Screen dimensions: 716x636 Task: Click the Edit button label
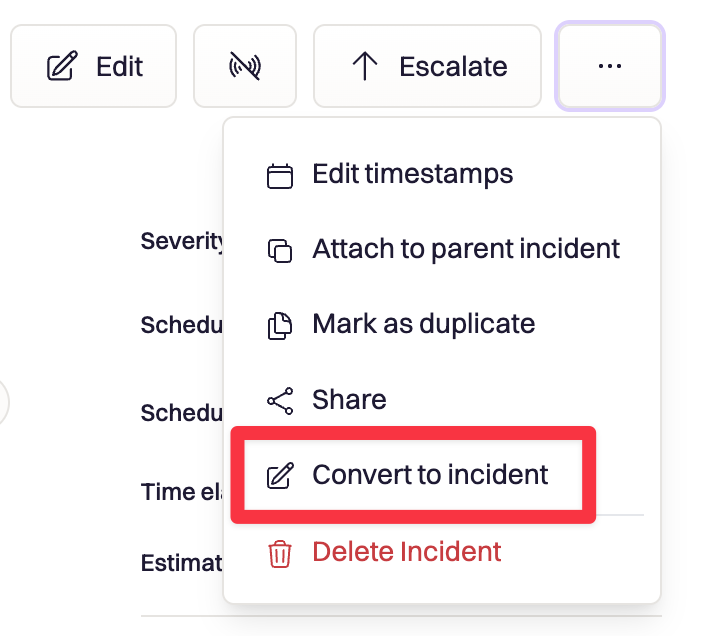(119, 67)
